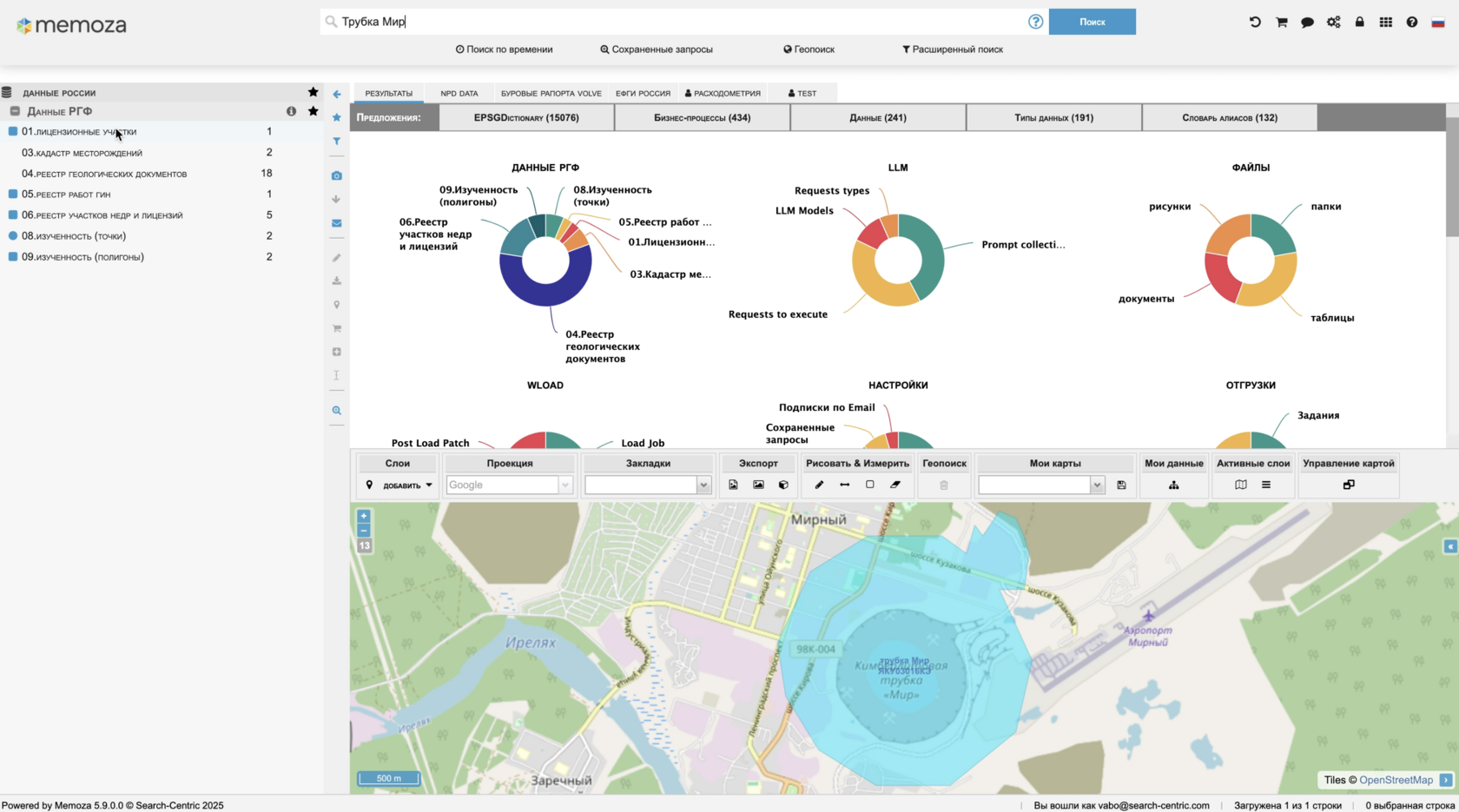The height and width of the screenshot is (812, 1459).
Task: Open Расширенный поиск
Action: [953, 50]
